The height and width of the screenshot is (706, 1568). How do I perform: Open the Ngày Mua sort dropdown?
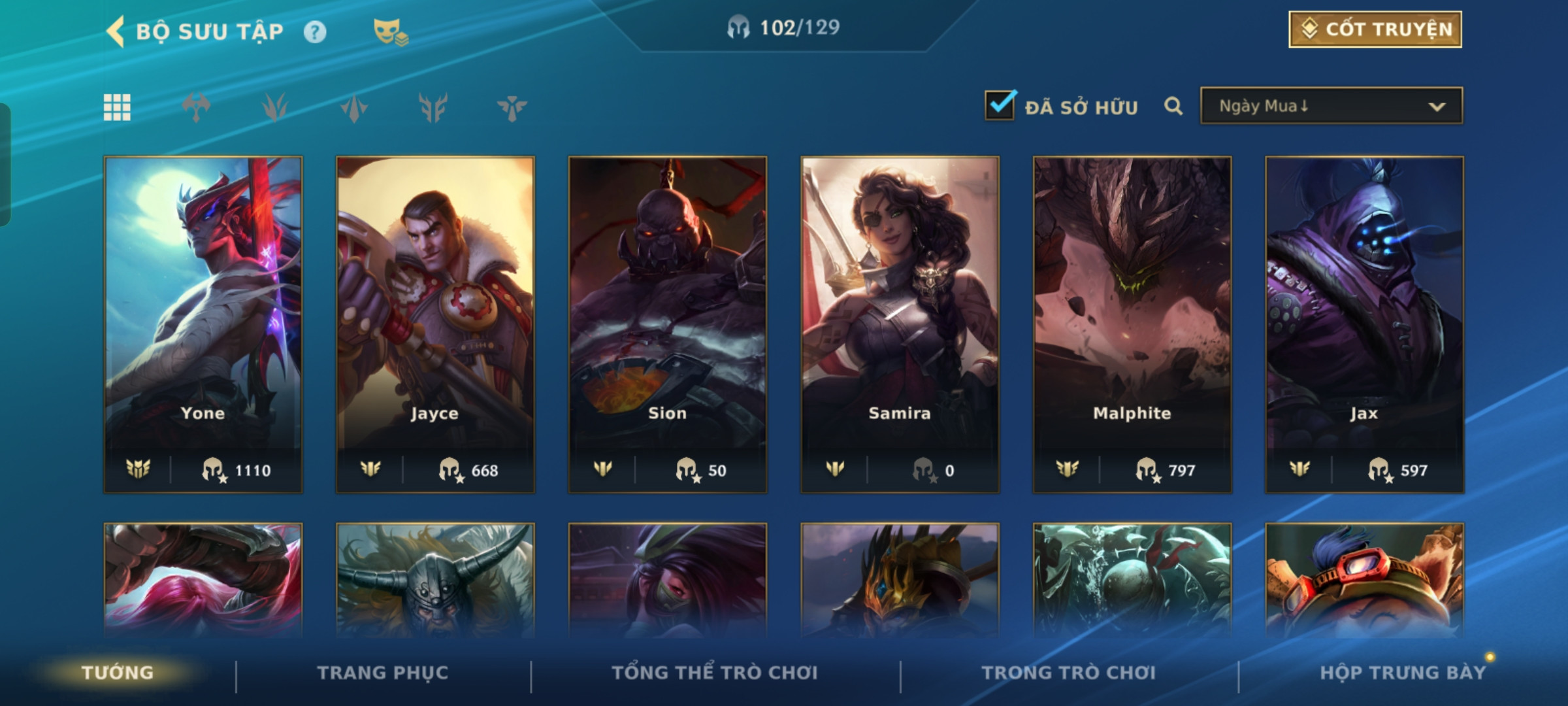pos(1331,106)
